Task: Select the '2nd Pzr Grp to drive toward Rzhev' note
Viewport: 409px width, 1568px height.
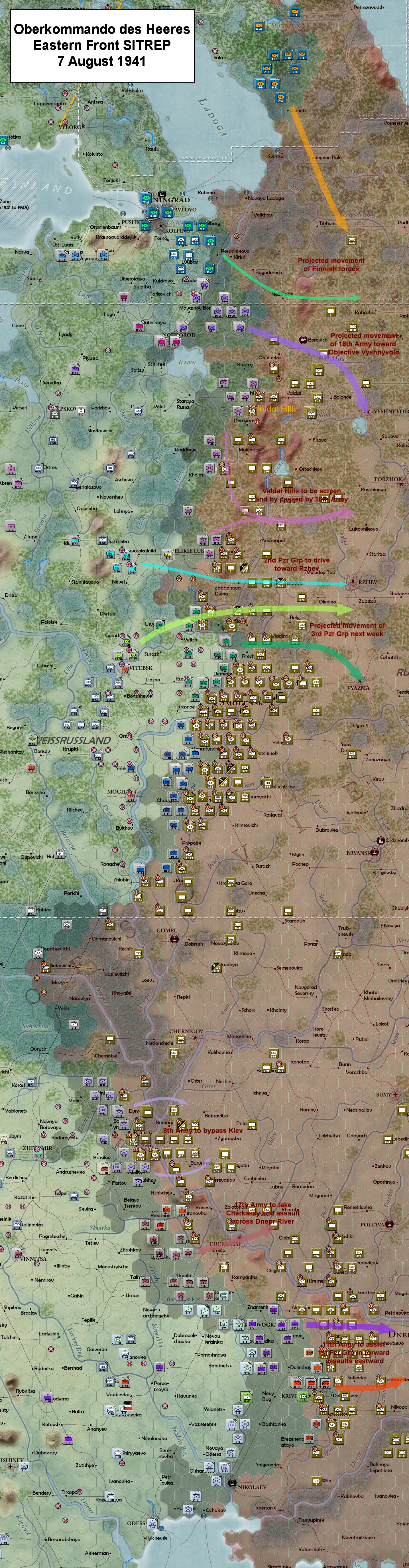Action: click(x=297, y=564)
